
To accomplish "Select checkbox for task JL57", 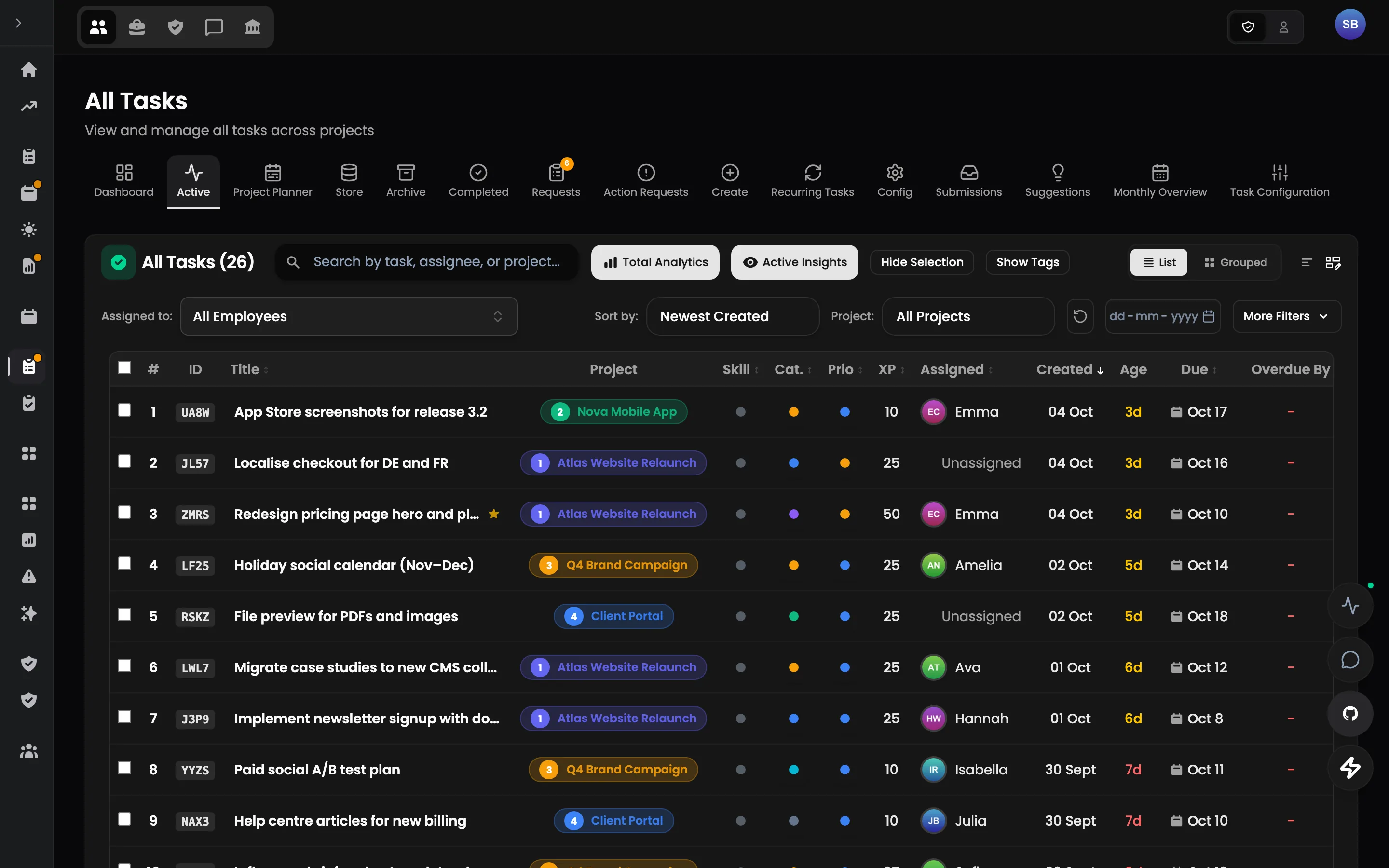I will 124,461.
